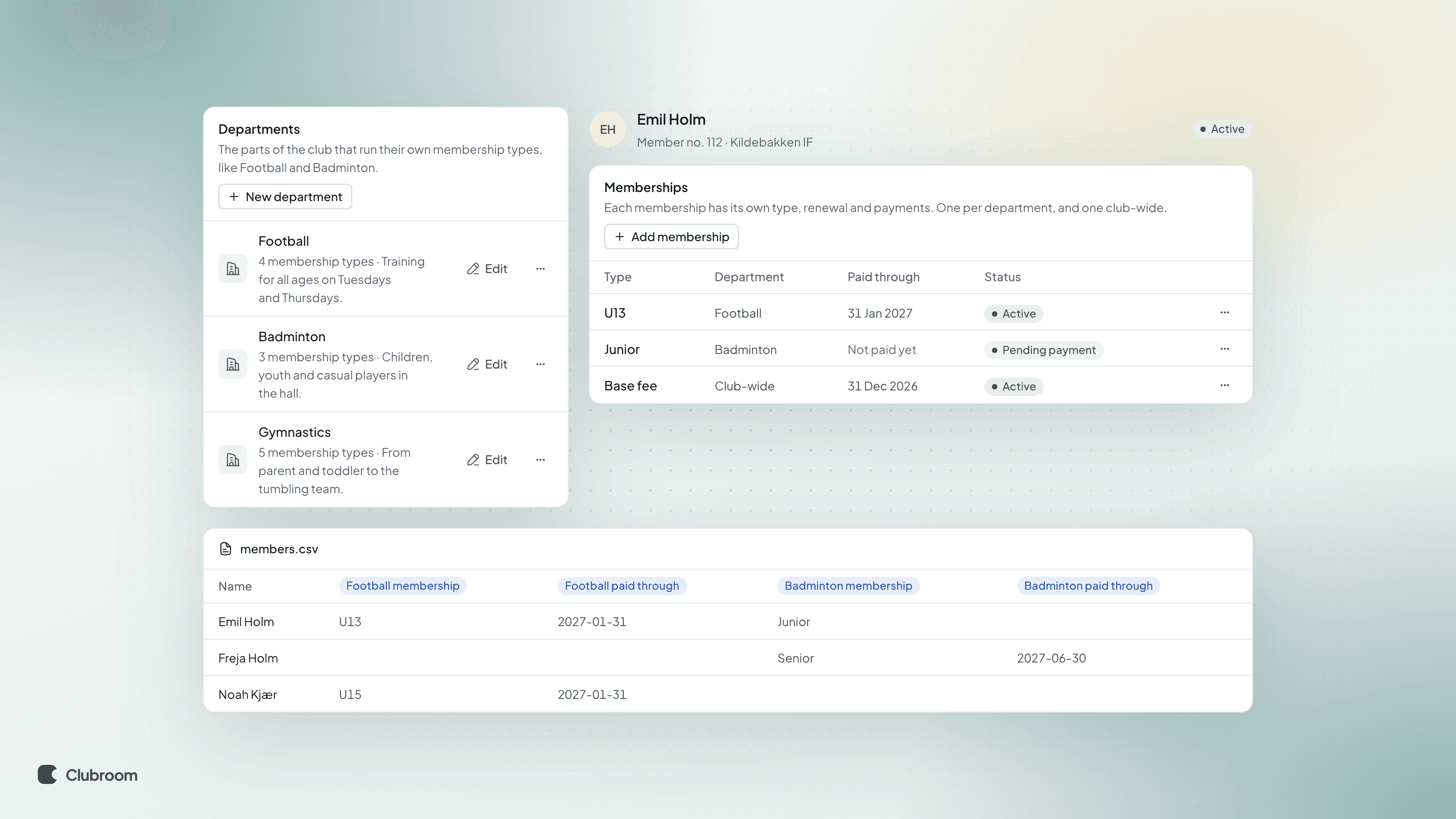Click the Status column header

point(1002,277)
